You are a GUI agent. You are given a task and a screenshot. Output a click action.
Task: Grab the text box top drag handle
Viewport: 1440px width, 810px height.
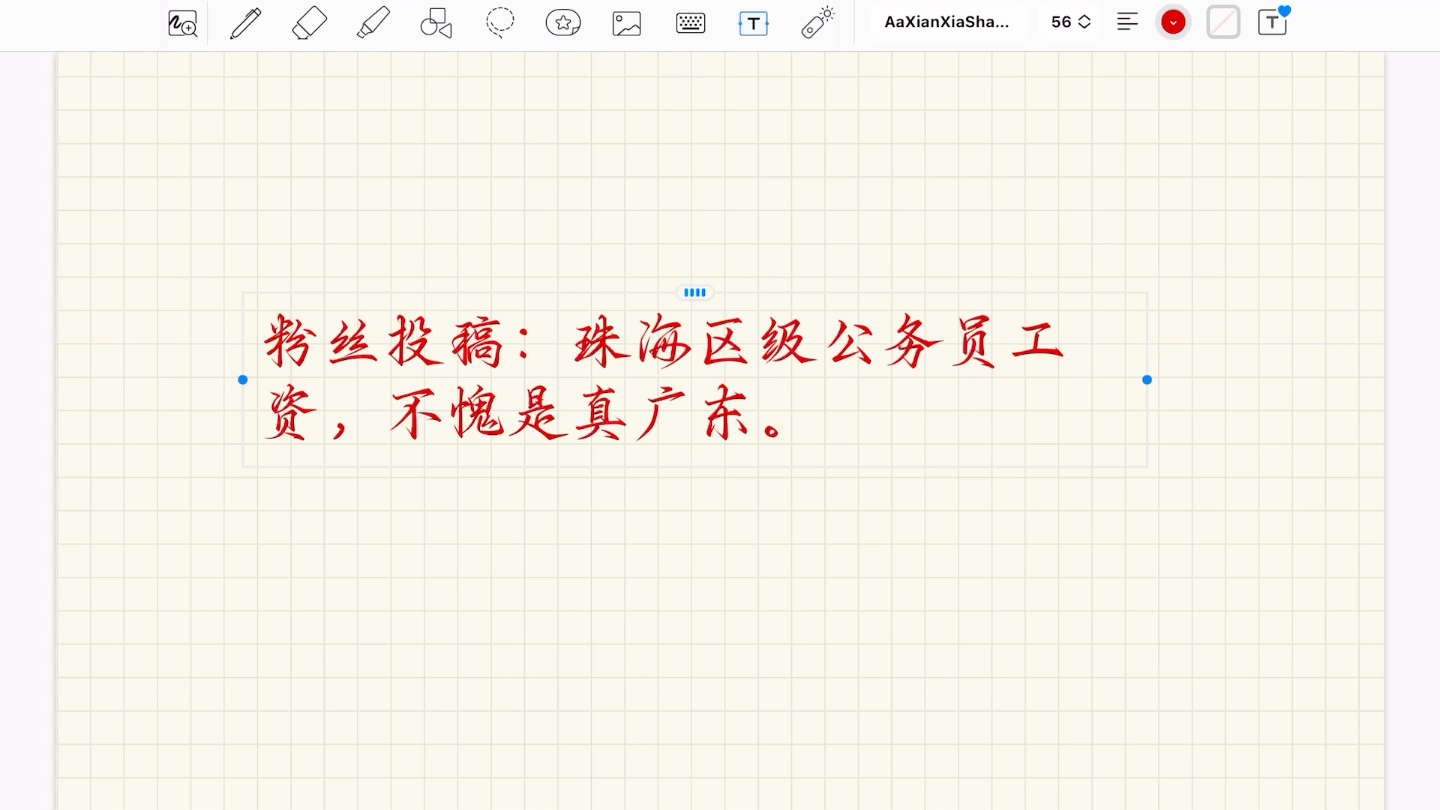pyautogui.click(x=695, y=293)
